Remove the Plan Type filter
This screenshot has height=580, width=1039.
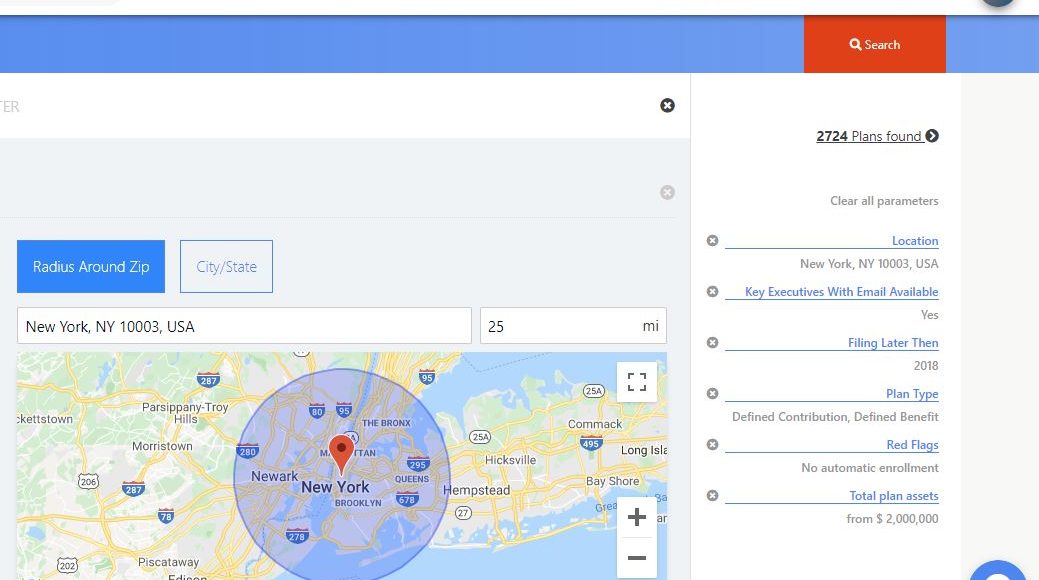(x=712, y=394)
